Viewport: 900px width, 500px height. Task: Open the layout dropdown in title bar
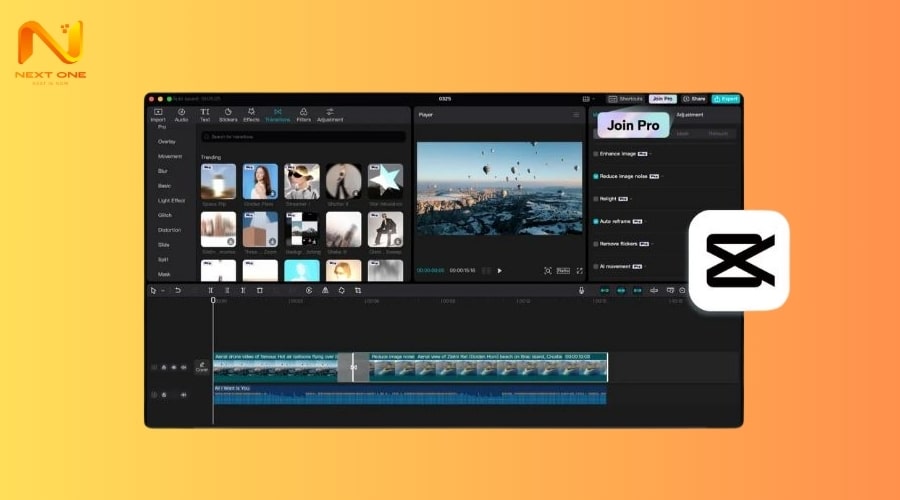click(x=588, y=99)
